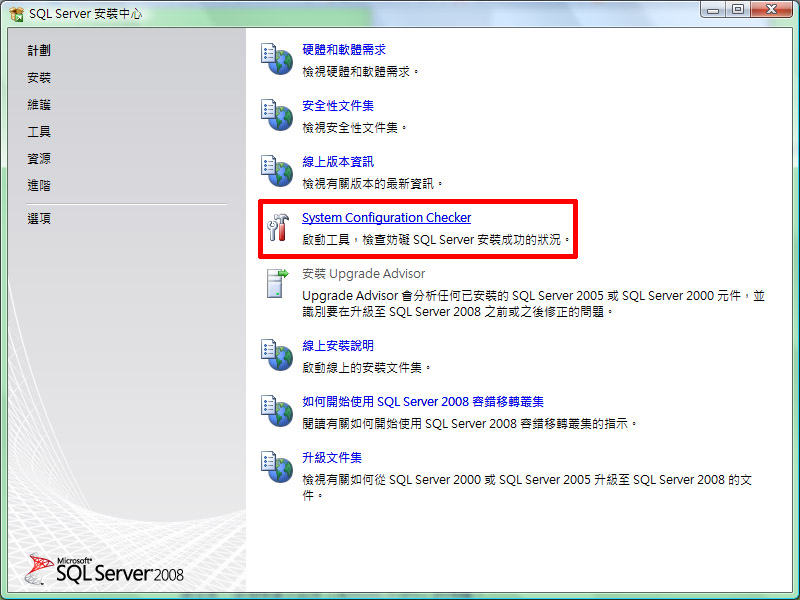Screen dimensions: 800x600
Task: Select 選項 in the left sidebar
Action: coord(39,218)
